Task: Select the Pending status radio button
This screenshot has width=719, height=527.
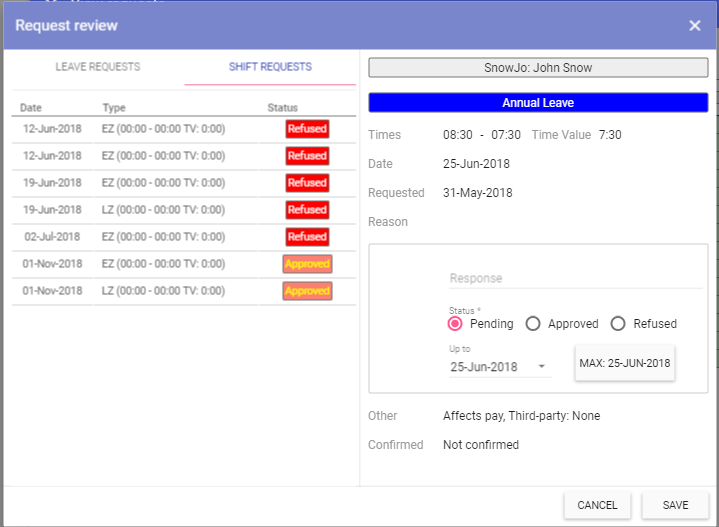Action: click(x=455, y=324)
